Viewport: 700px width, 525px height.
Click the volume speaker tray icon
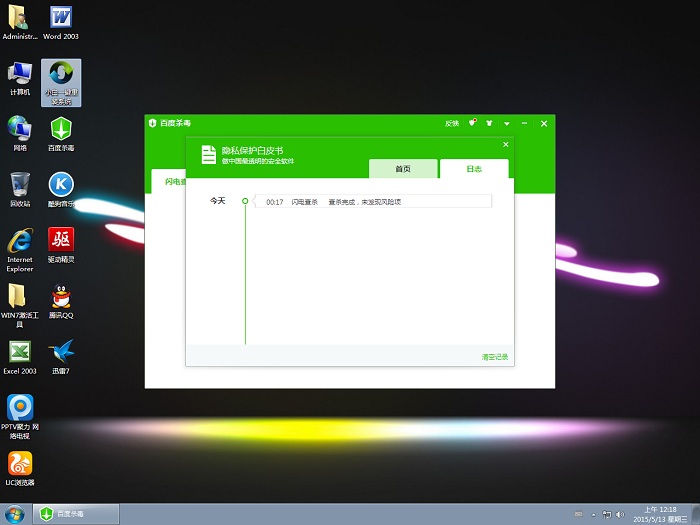(x=621, y=514)
